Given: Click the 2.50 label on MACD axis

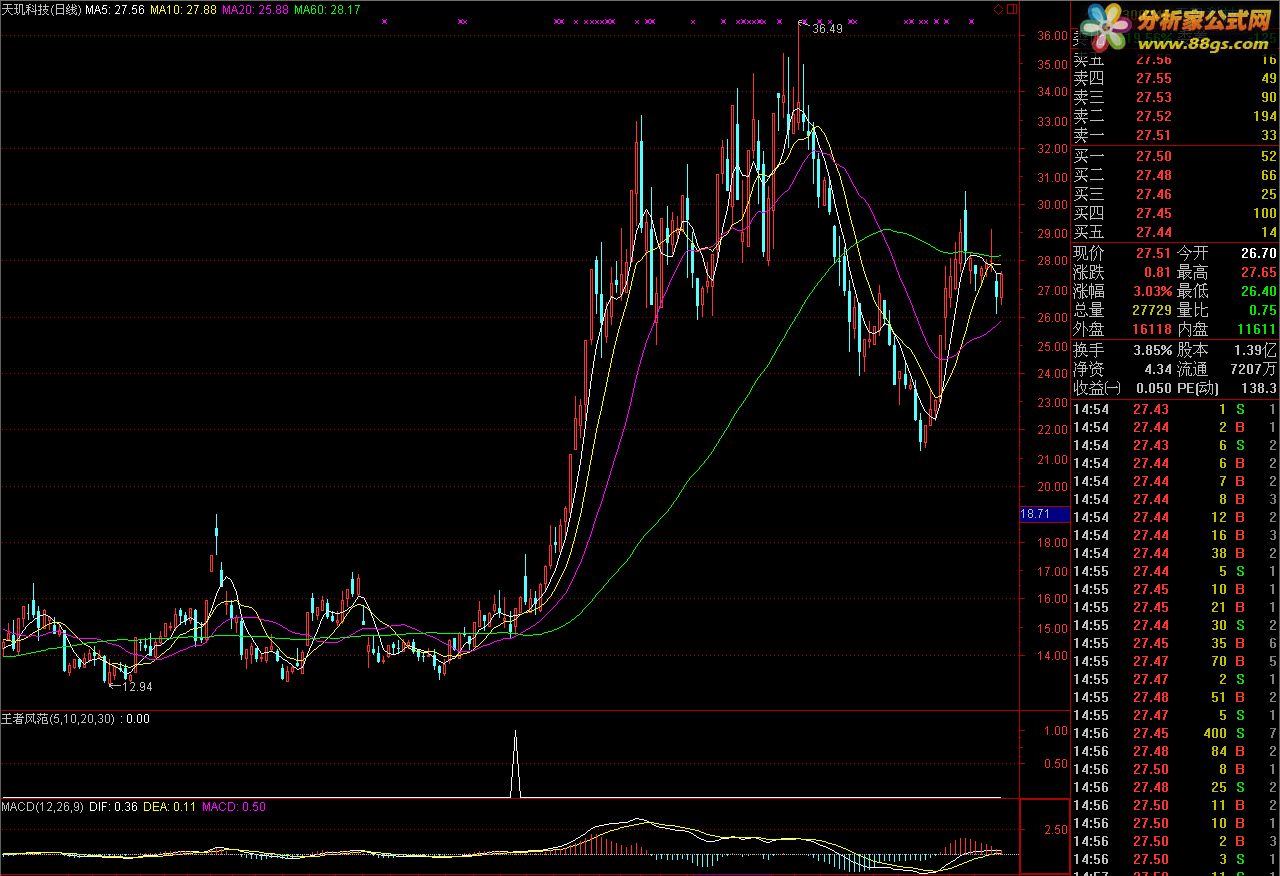Looking at the screenshot, I should 1056,831.
